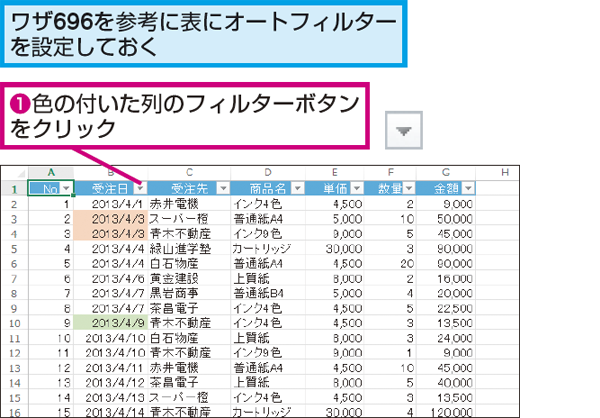Click cell インク9色 in row 4
This screenshot has height=418, width=600.
point(267,233)
